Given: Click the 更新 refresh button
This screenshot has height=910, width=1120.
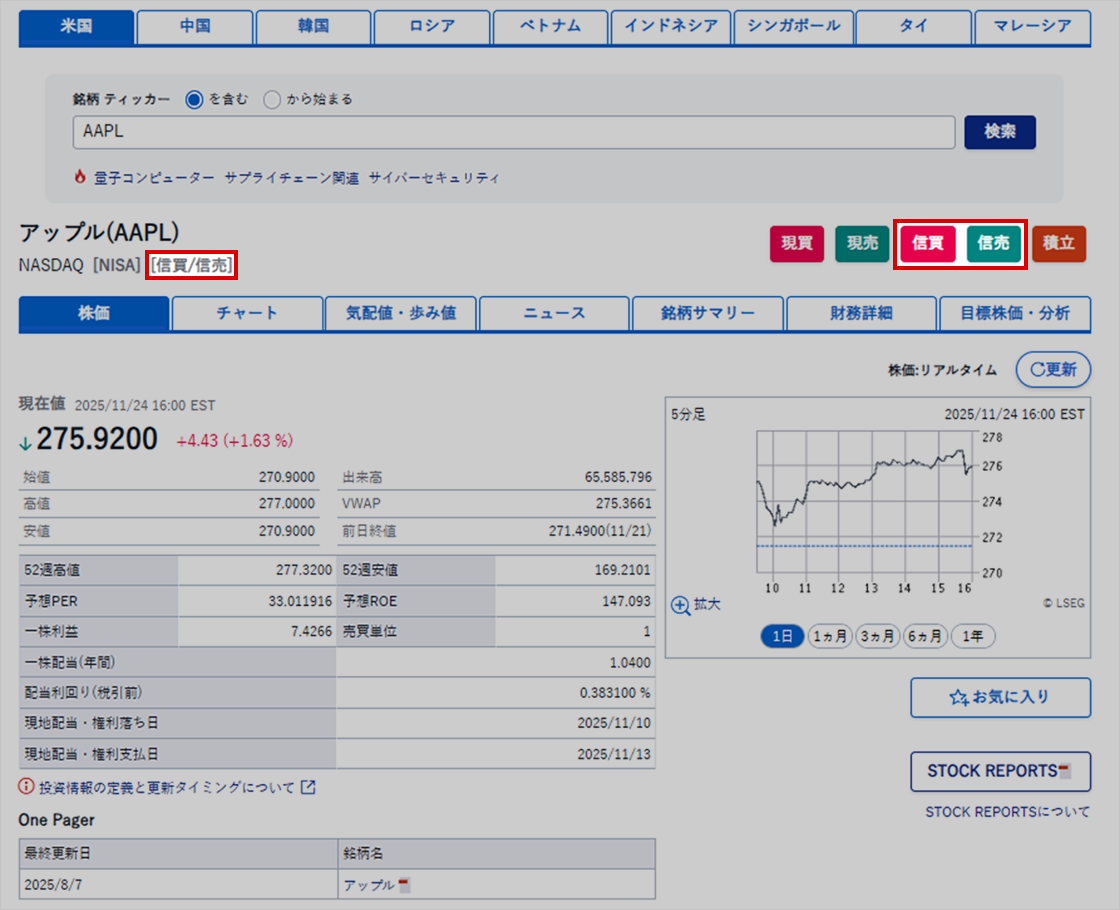Looking at the screenshot, I should pyautogui.click(x=1053, y=369).
